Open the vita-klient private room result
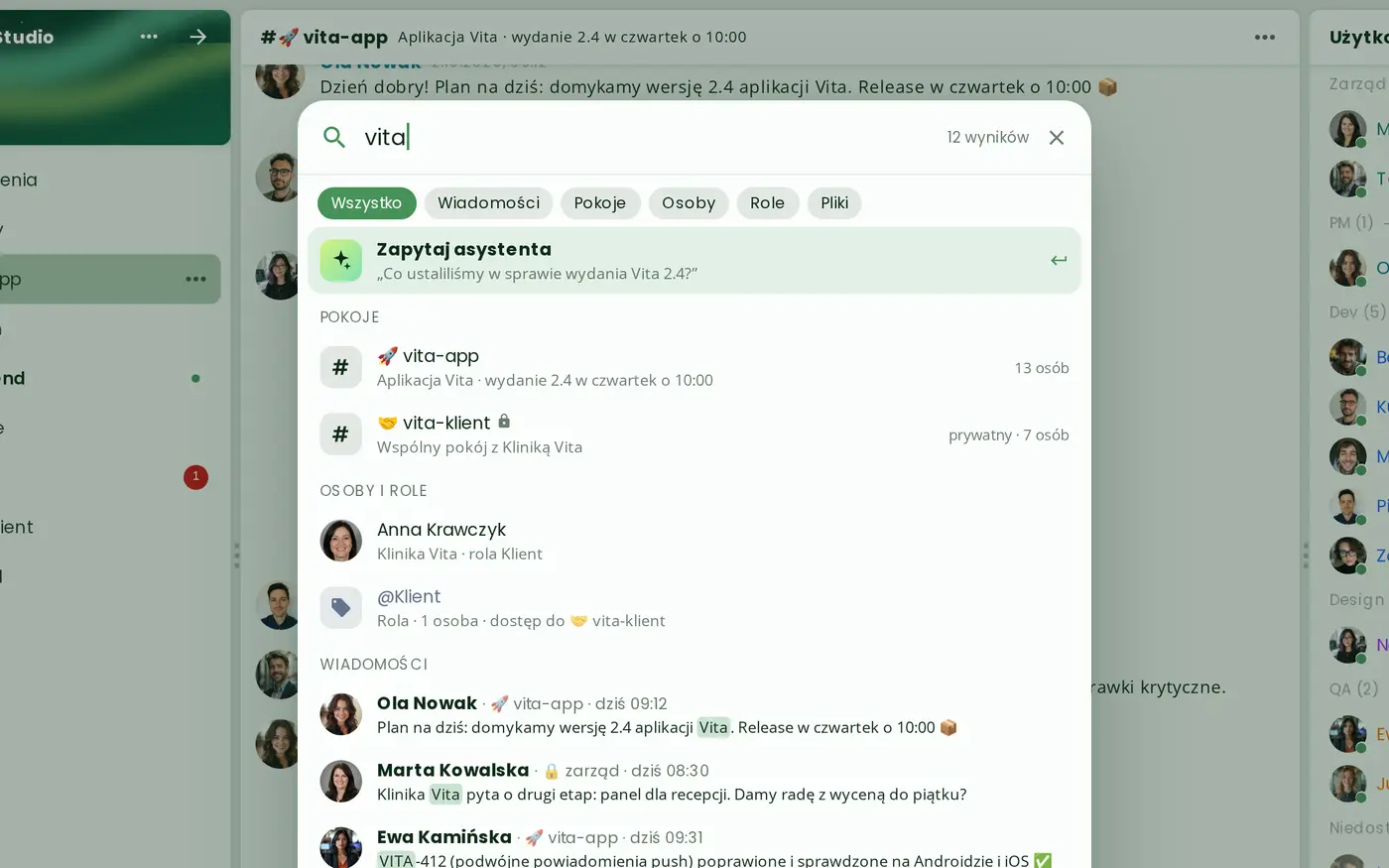The height and width of the screenshot is (868, 1389). (x=694, y=434)
